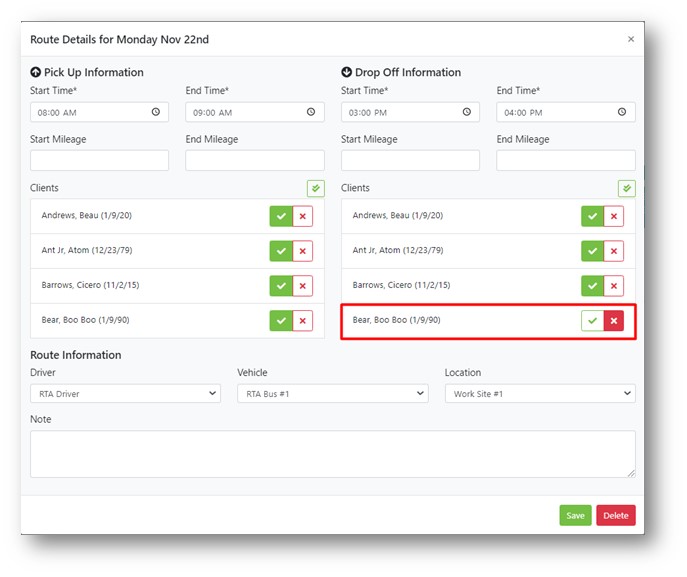Click the pick up Start Time clock icon
Image resolution: width=687 pixels, height=577 pixels.
(156, 112)
